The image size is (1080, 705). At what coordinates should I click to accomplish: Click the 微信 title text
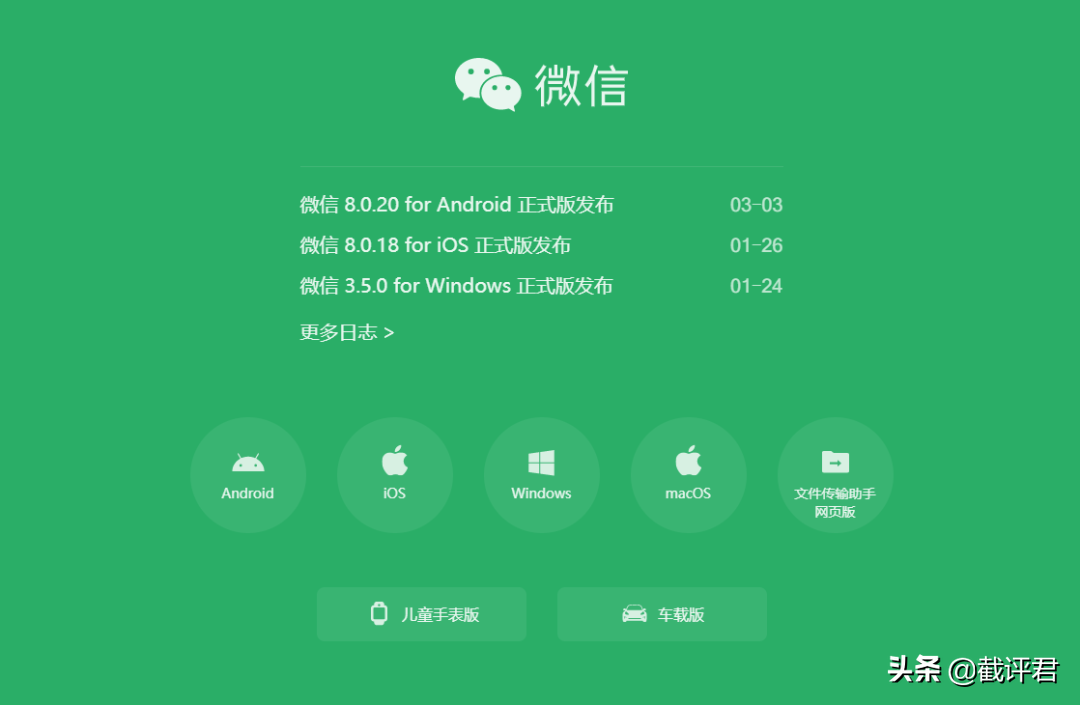point(581,85)
